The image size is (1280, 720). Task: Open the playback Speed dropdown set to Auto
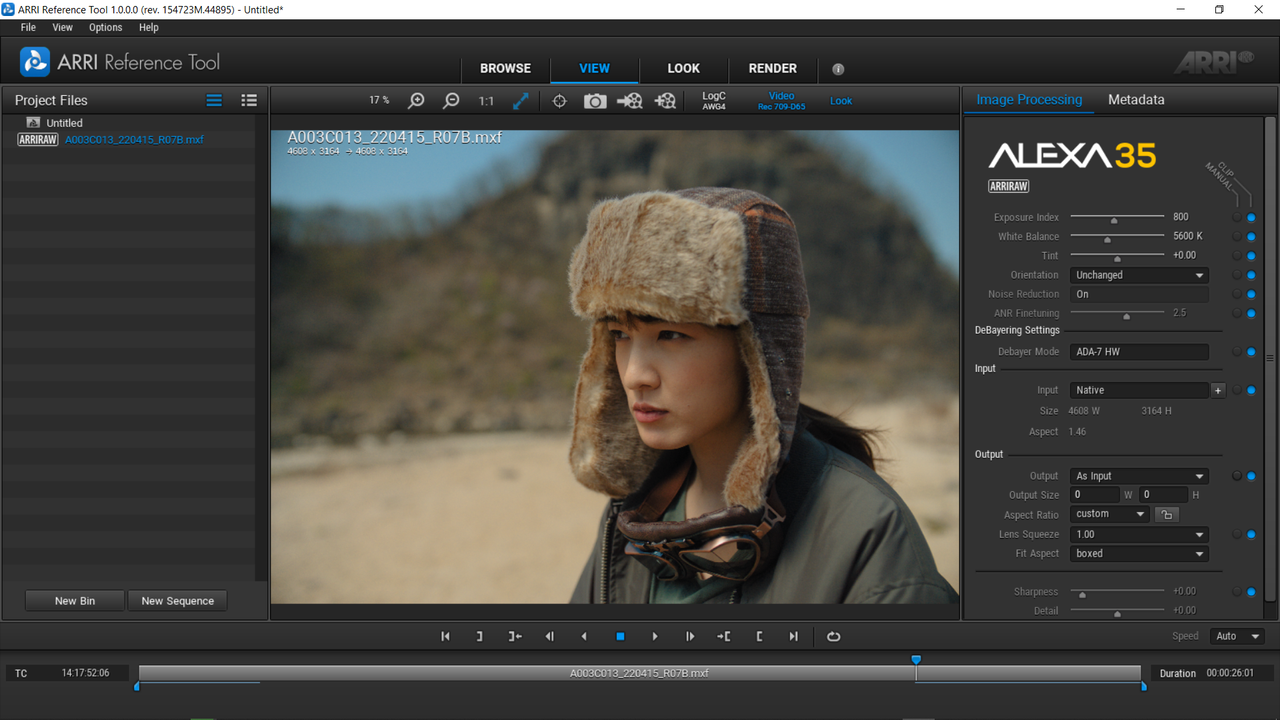click(x=1237, y=636)
